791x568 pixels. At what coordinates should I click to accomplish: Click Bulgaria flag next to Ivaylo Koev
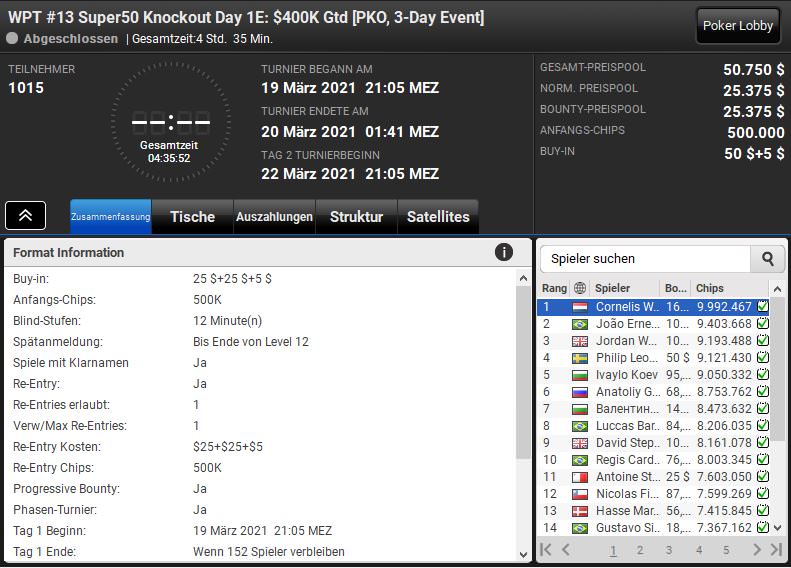point(580,375)
